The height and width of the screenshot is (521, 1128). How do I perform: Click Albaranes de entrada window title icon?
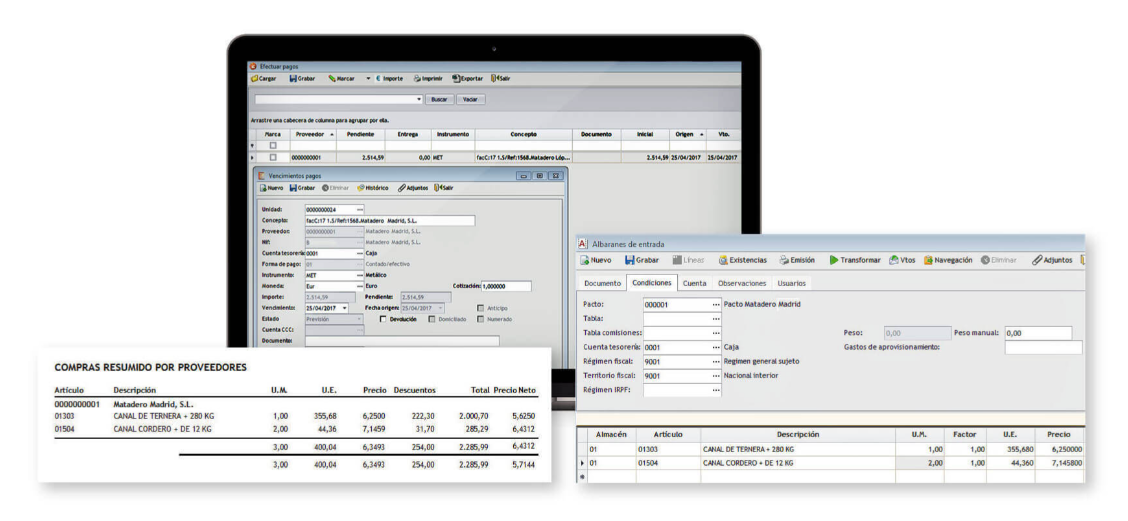(583, 243)
